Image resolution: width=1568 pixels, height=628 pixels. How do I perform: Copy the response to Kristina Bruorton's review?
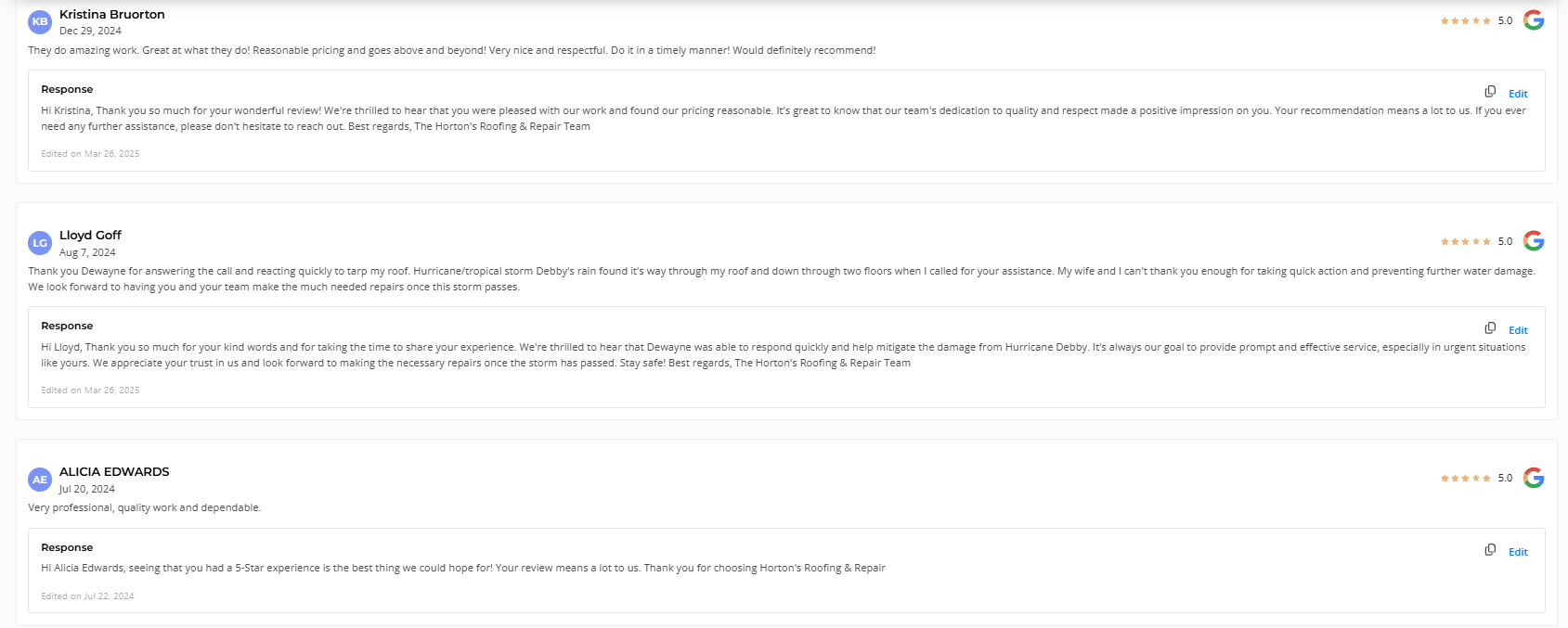pos(1490,92)
